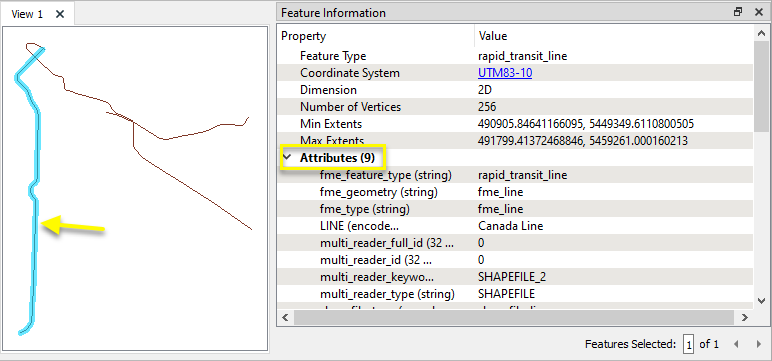Click horizontal scrollbar right arrow
This screenshot has height=361, width=772.
[745, 318]
